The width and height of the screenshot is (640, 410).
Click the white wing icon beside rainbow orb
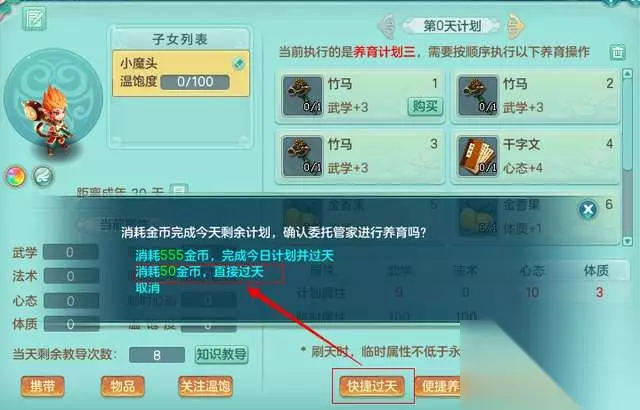[x=42, y=177]
